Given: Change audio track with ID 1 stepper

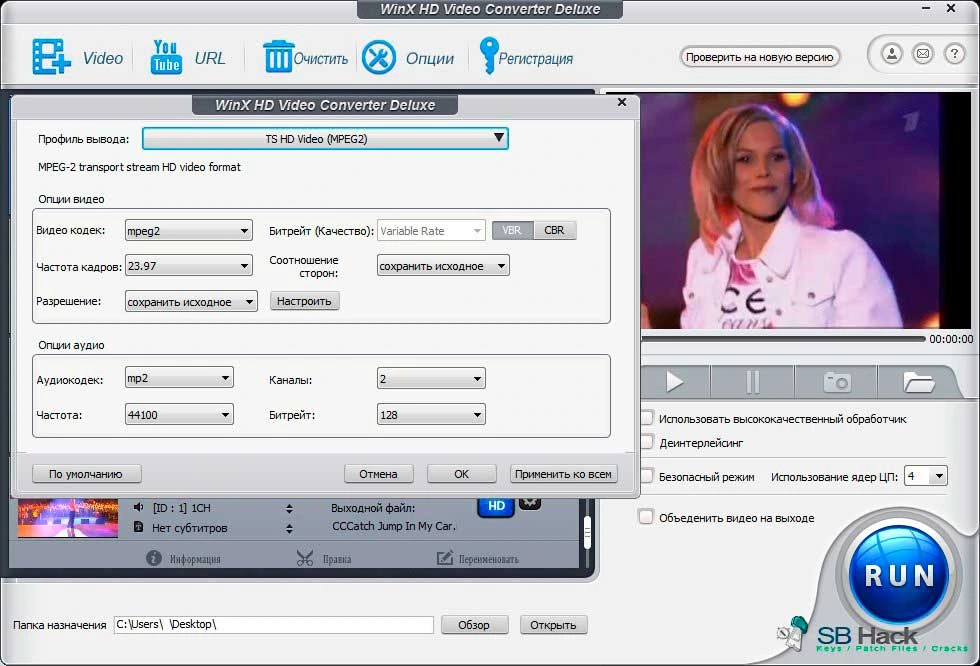Looking at the screenshot, I should coord(289,508).
